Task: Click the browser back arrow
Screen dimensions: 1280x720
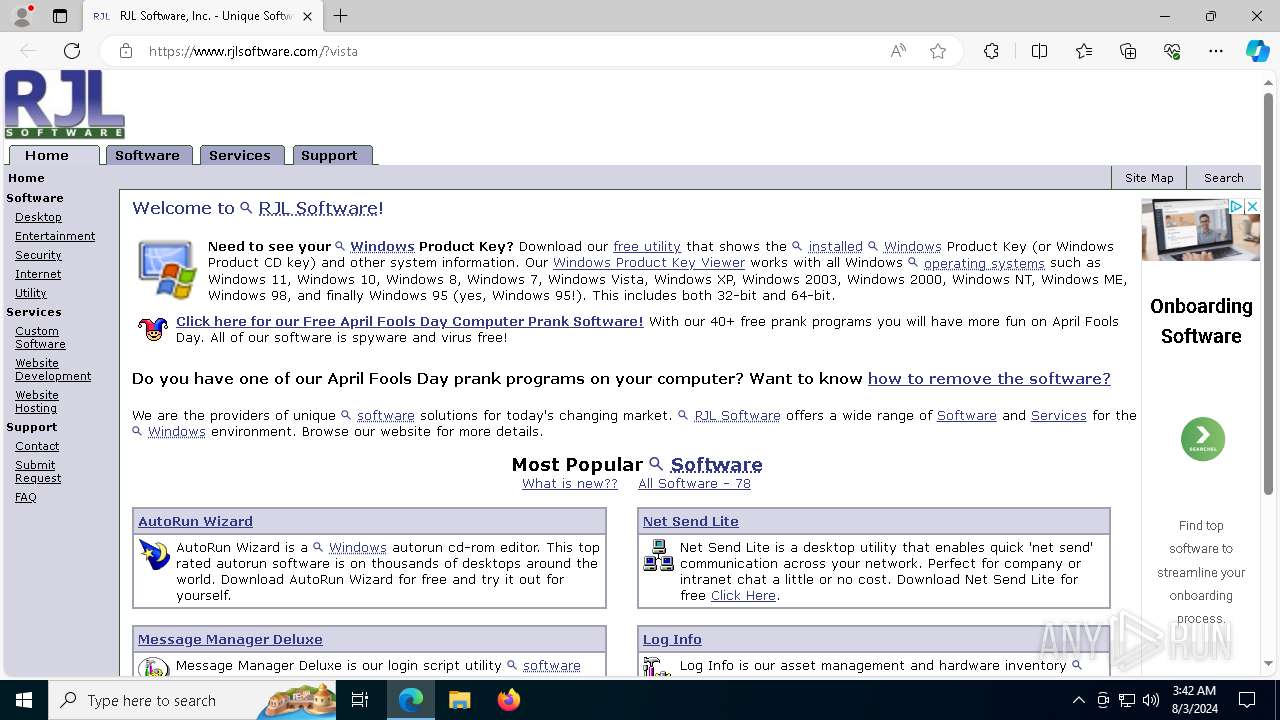Action: point(28,51)
